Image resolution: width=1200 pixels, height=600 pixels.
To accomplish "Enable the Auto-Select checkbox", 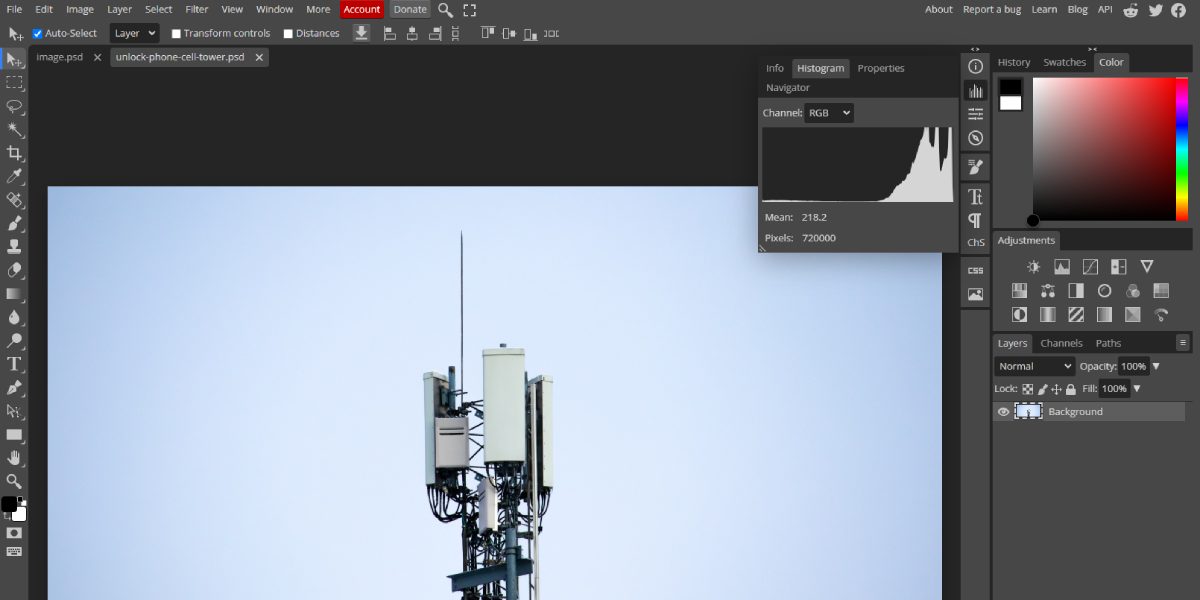I will (37, 32).
